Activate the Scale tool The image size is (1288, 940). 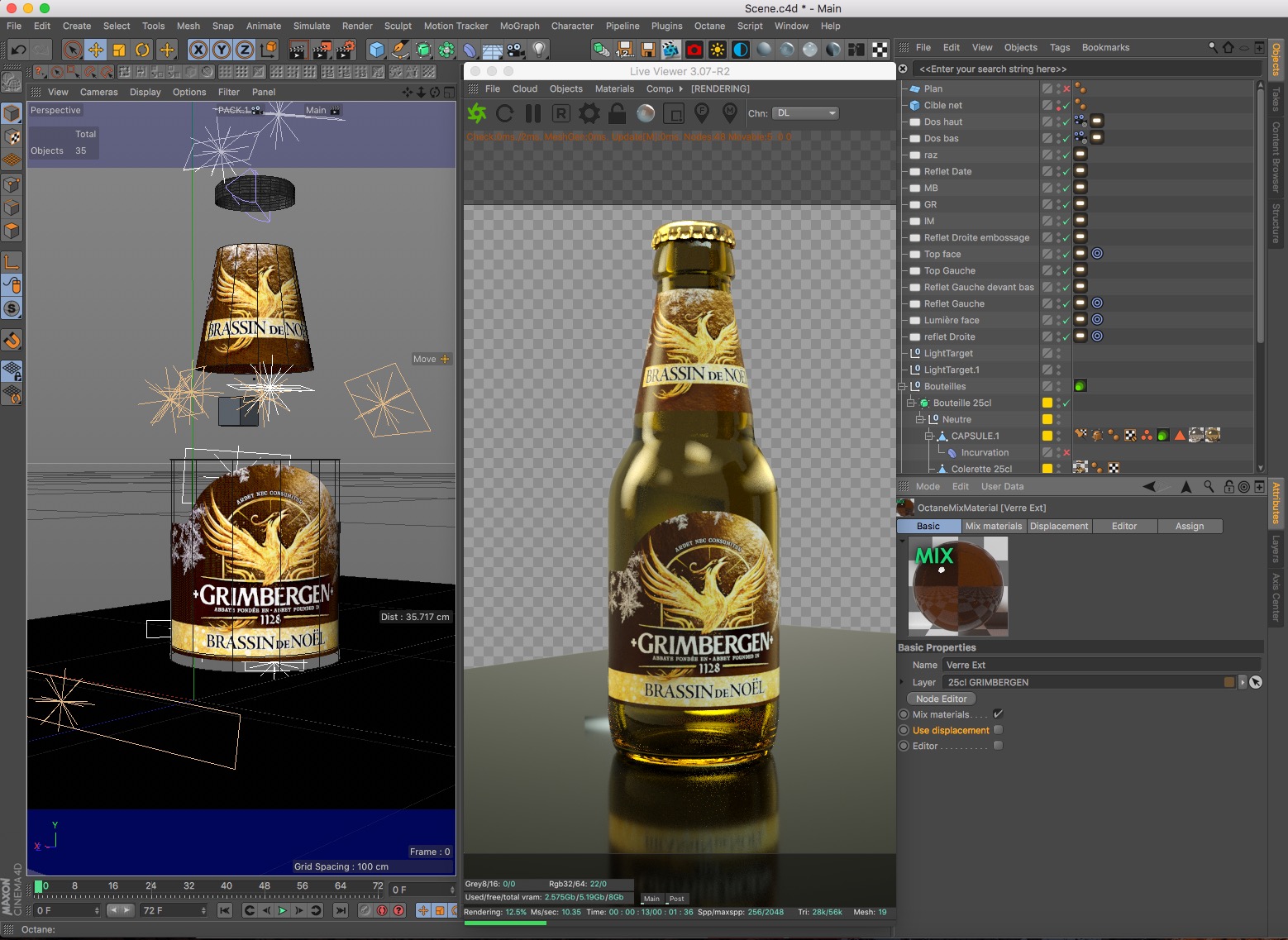click(x=119, y=50)
